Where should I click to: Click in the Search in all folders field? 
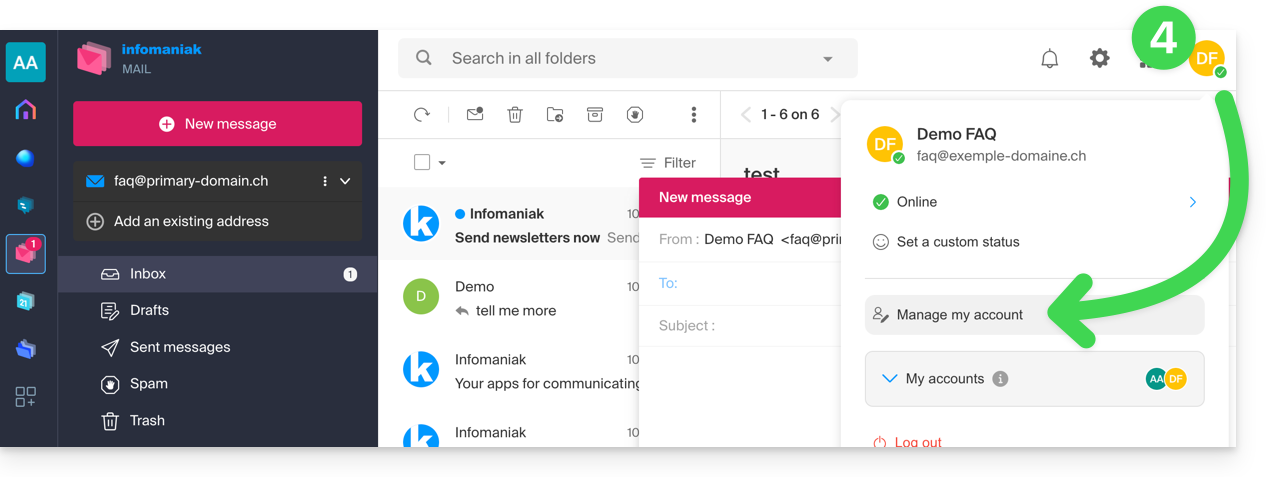click(620, 59)
